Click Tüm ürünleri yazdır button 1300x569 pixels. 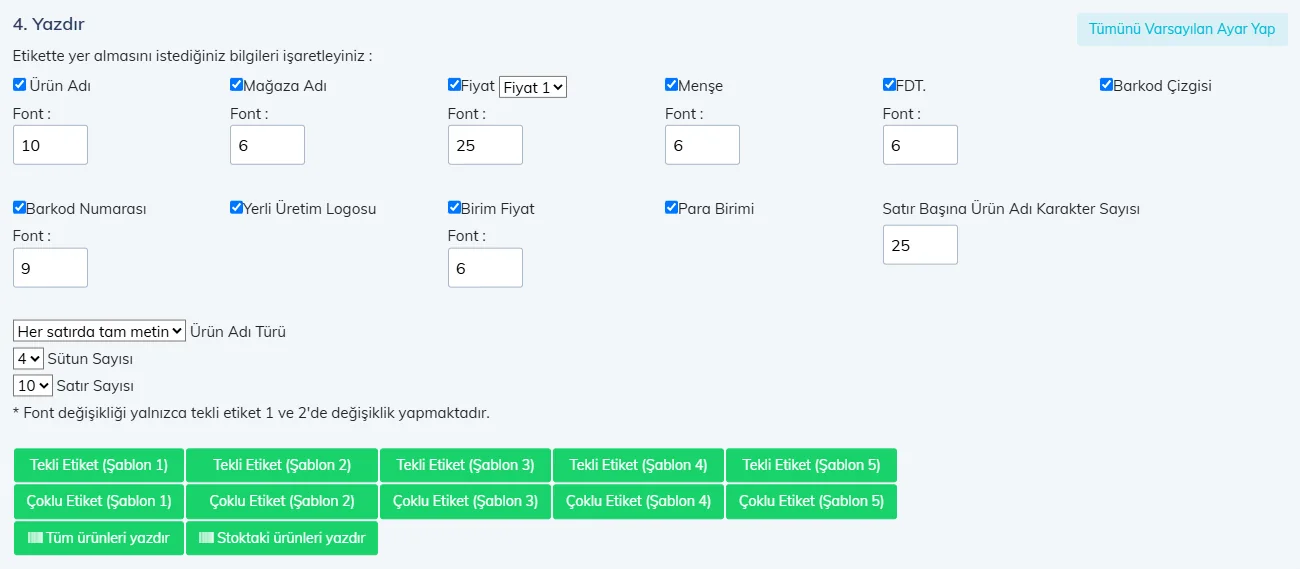(x=99, y=538)
